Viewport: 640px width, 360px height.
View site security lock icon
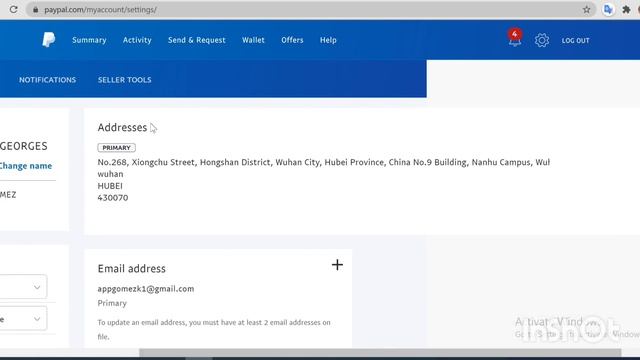click(36, 9)
